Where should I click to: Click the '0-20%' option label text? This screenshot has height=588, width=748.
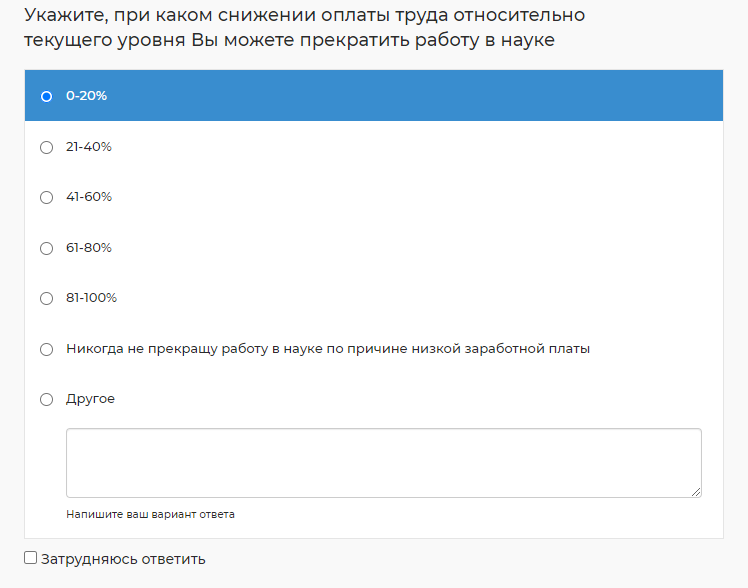86,96
